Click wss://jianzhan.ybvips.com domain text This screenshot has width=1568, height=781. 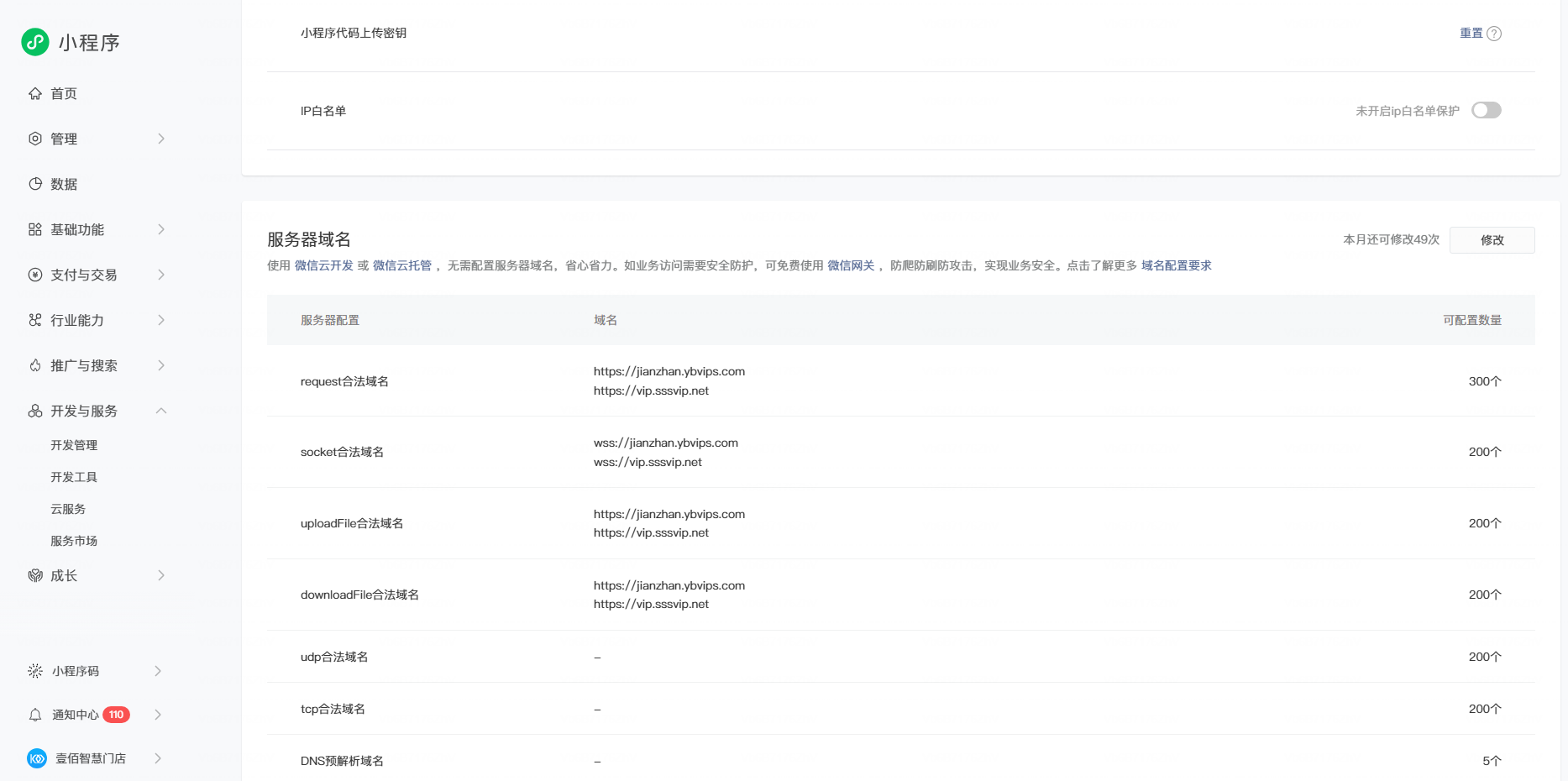(x=666, y=443)
